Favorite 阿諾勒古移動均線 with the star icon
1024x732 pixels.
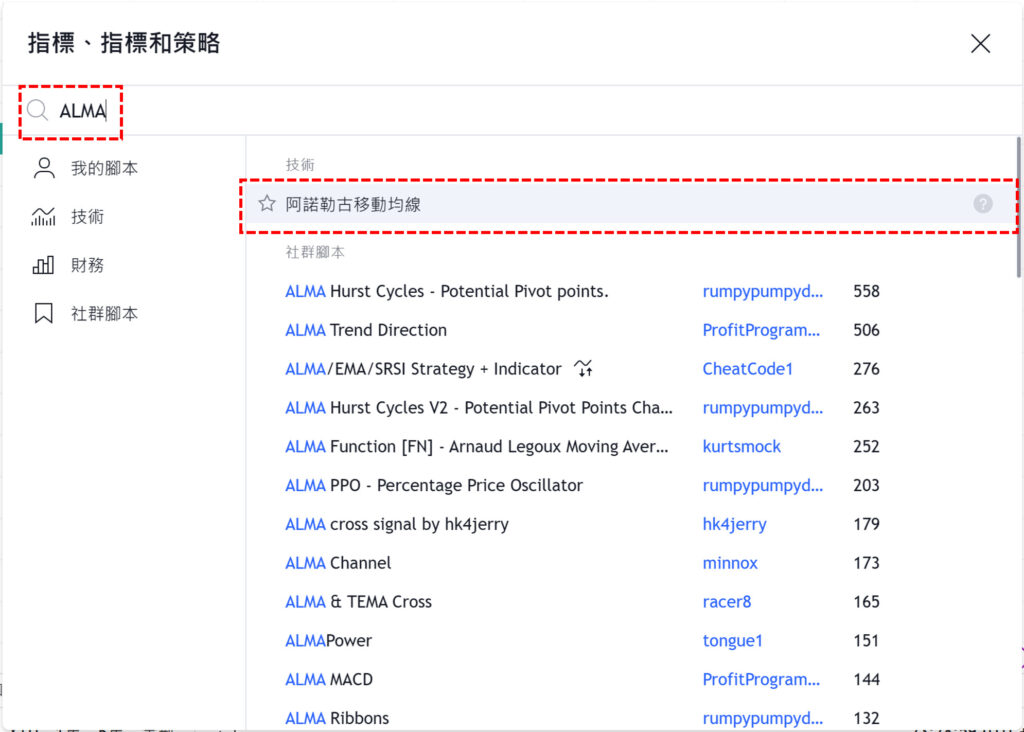(267, 204)
